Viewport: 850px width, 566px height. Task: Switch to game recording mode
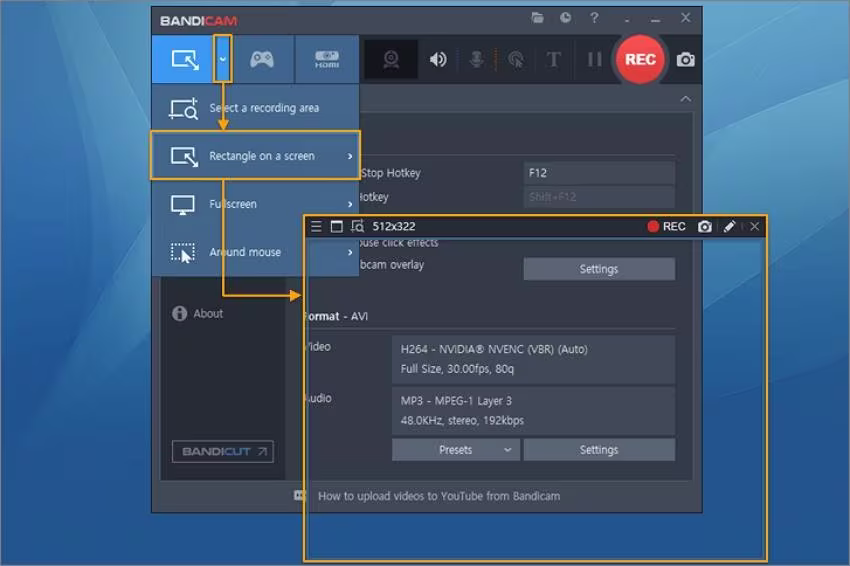(262, 59)
